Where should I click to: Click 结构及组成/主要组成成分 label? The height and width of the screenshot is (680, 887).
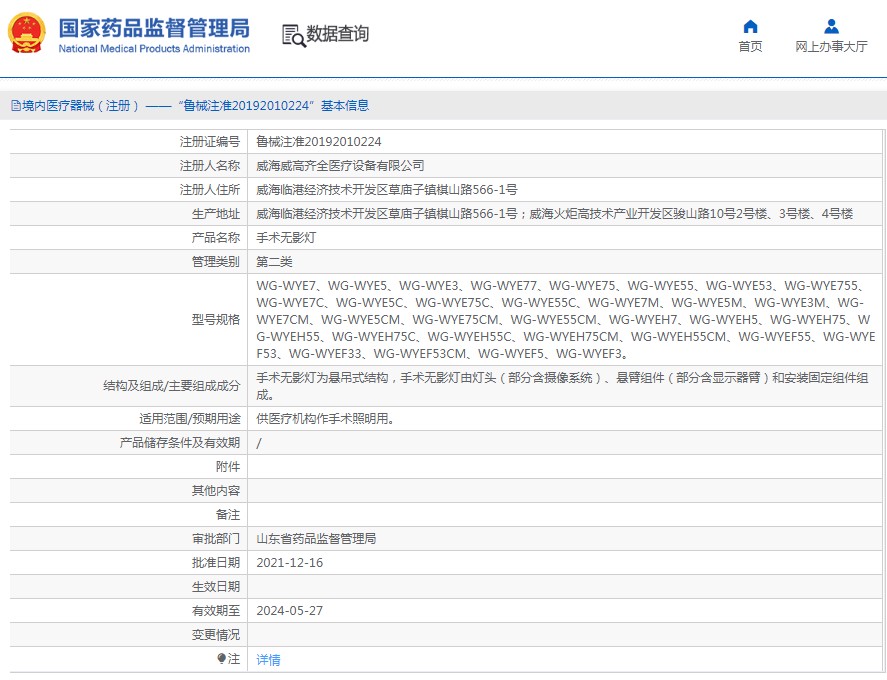[x=171, y=386]
